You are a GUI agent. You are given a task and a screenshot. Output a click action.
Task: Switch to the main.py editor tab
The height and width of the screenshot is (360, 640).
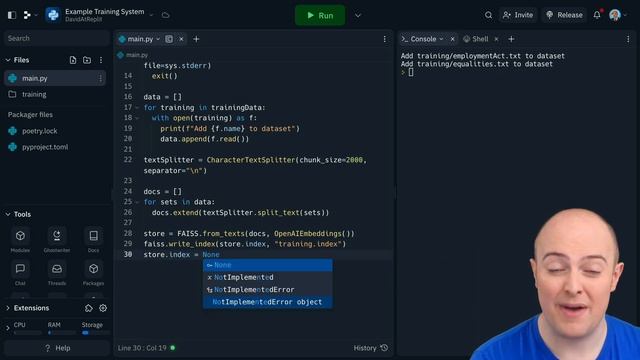coord(140,39)
